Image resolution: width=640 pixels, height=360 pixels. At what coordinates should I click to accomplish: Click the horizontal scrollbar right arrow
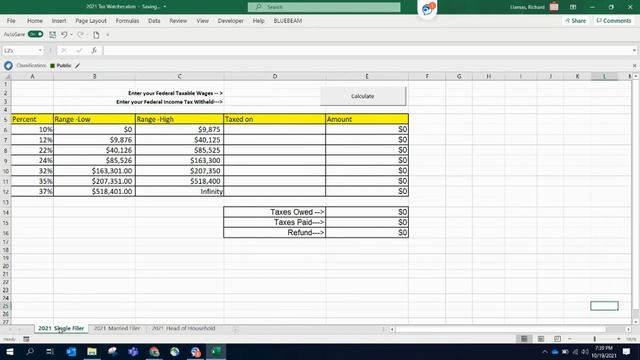coord(629,329)
